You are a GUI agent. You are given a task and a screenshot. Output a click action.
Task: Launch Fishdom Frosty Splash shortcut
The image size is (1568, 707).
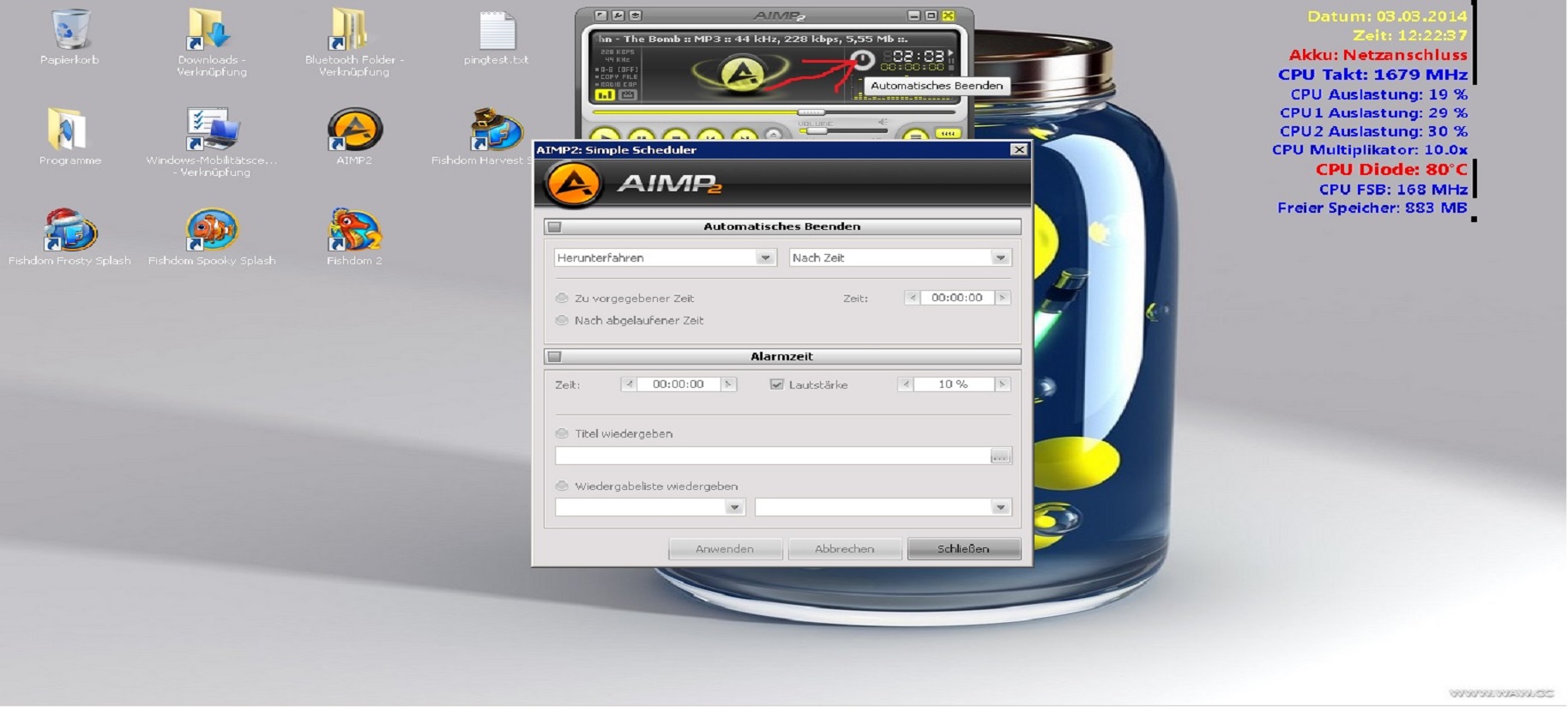tap(70, 230)
